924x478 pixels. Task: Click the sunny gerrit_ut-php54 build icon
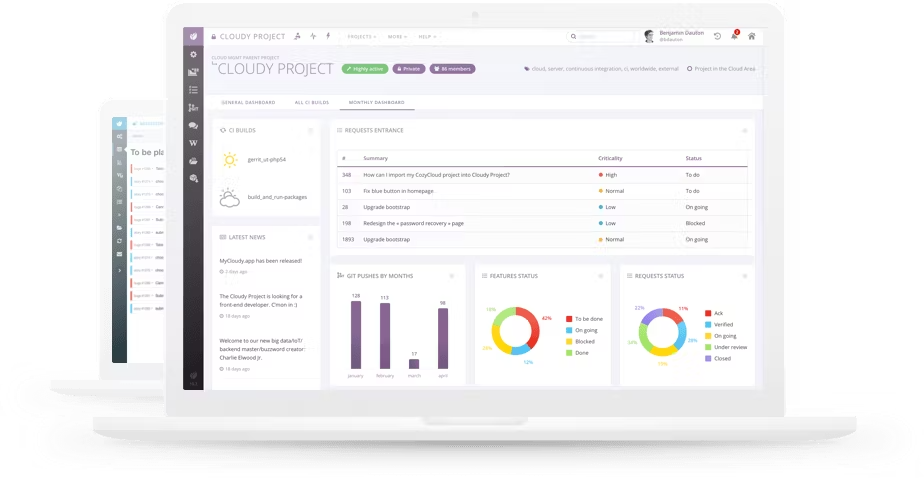point(230,160)
